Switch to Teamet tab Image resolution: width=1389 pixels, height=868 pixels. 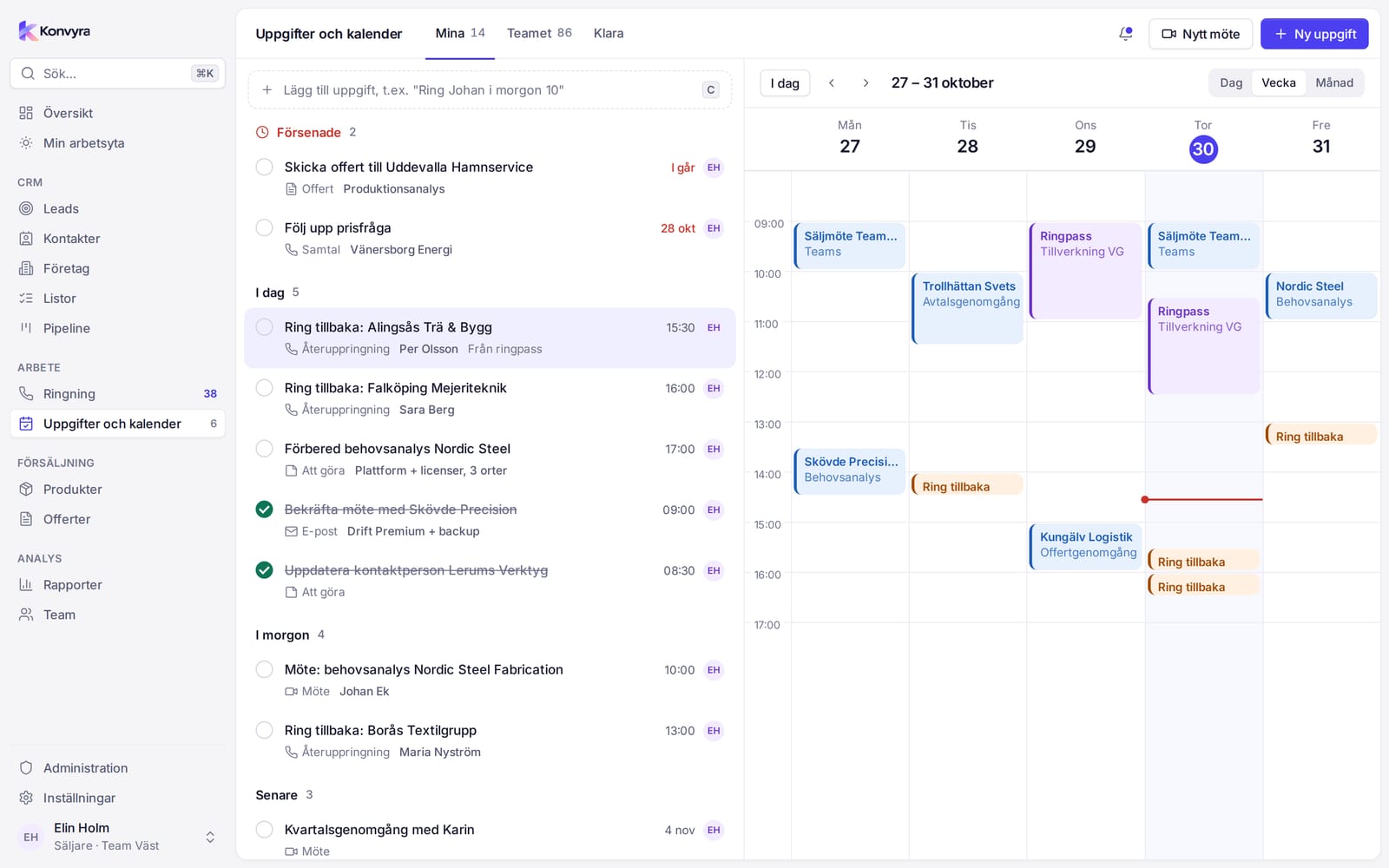pos(539,33)
